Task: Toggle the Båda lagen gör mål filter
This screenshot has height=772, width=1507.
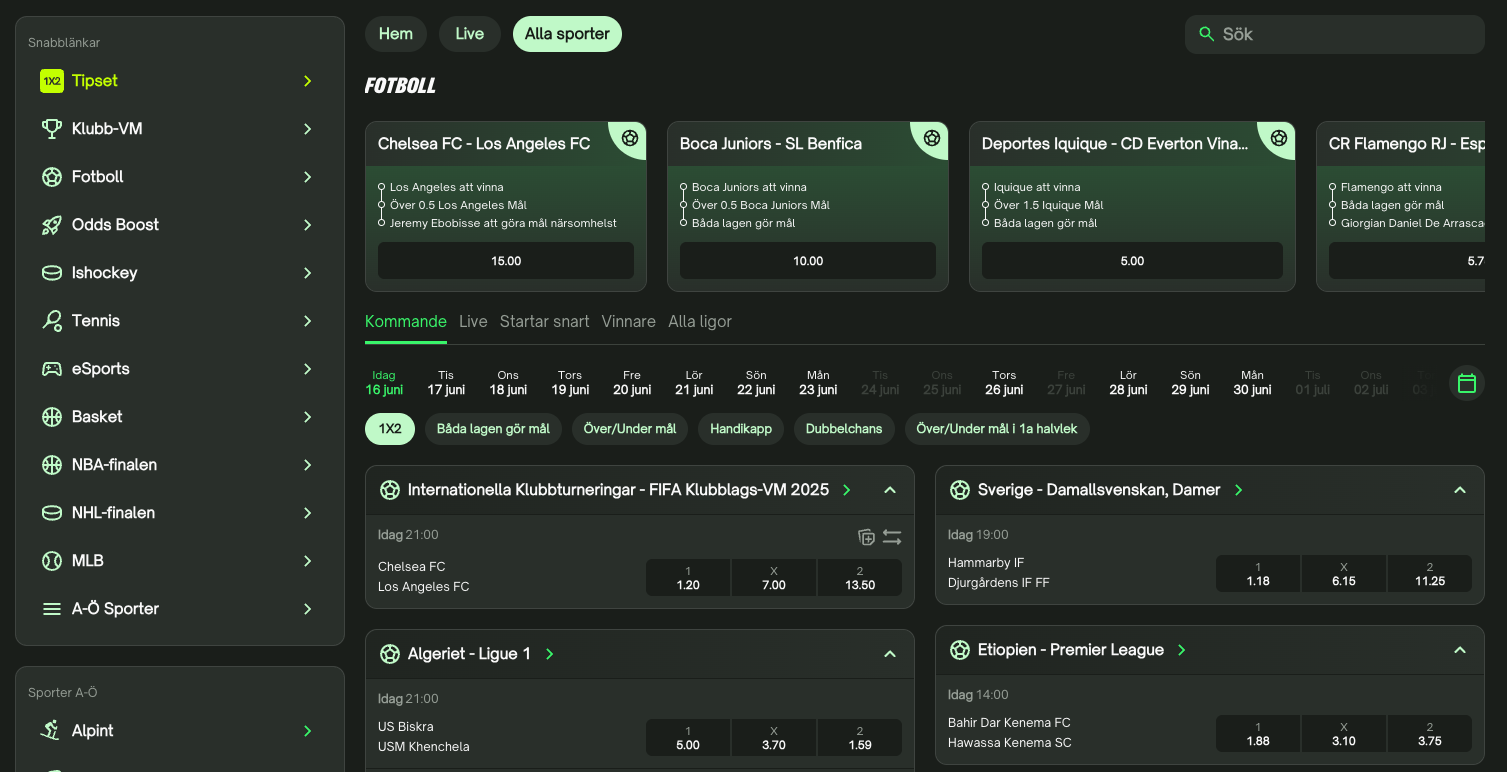Action: click(493, 429)
